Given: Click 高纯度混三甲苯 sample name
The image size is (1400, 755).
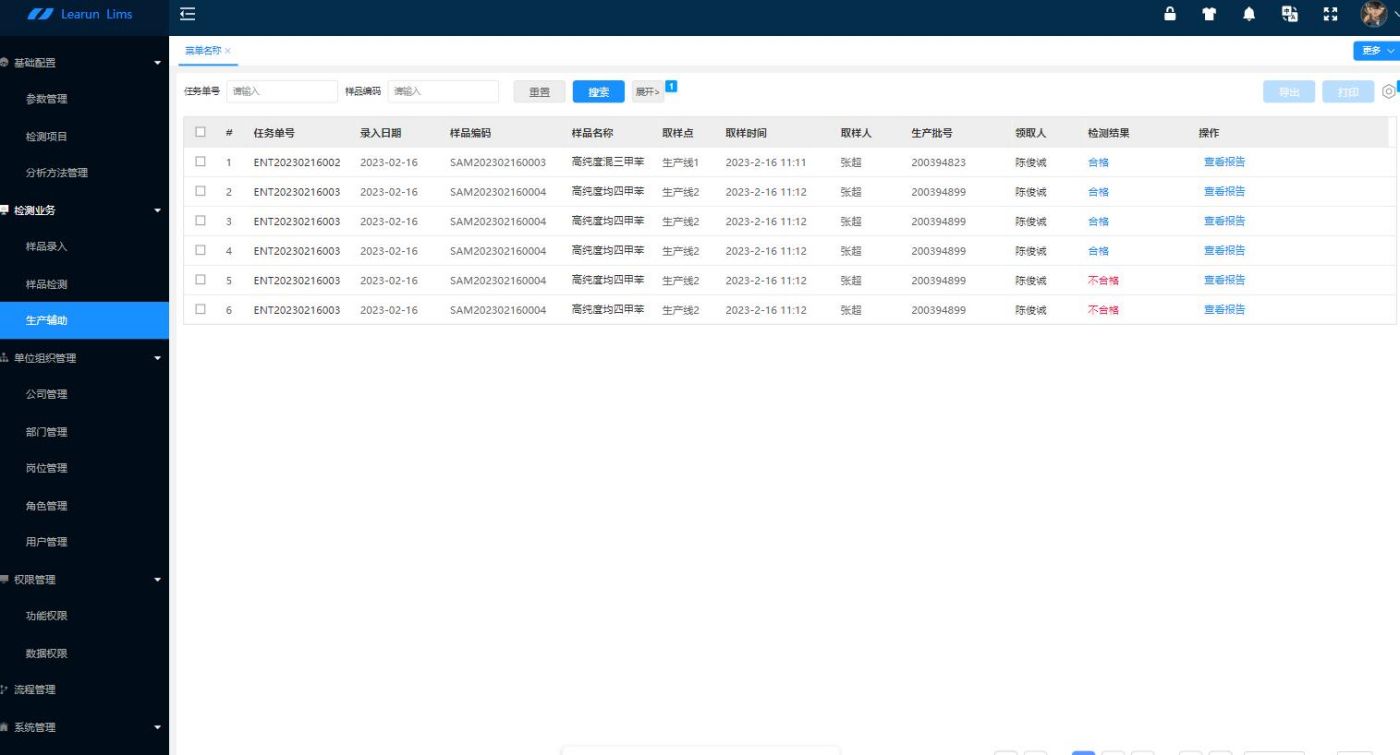Looking at the screenshot, I should [607, 162].
